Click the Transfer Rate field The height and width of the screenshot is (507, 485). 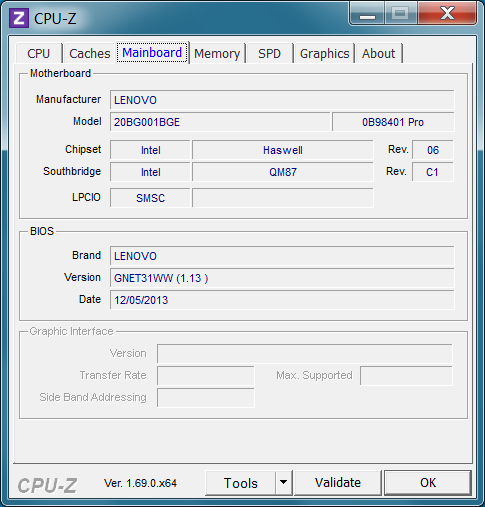206,376
